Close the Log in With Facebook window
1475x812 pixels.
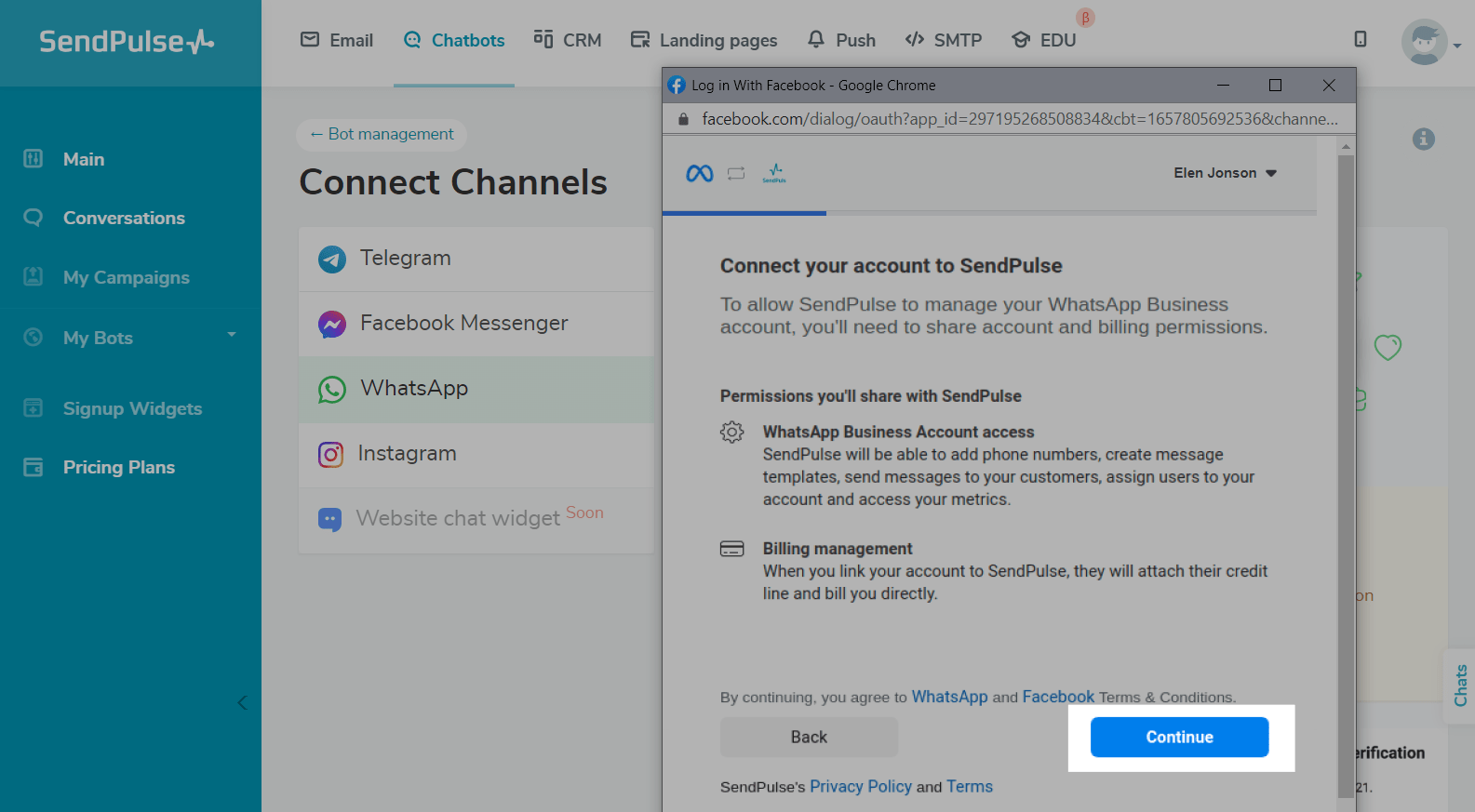[x=1329, y=85]
